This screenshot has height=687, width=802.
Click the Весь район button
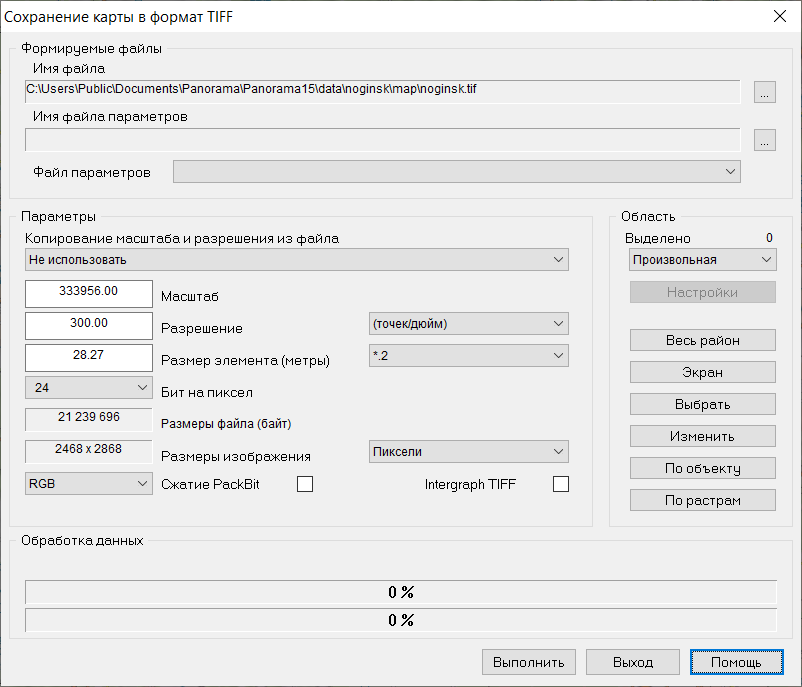[703, 340]
